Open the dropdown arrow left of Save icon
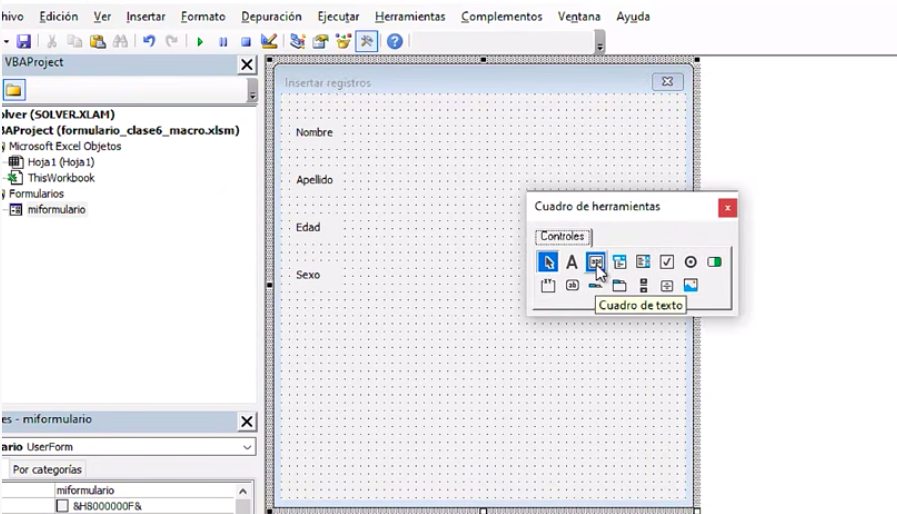The height and width of the screenshot is (514, 897). click(6, 41)
